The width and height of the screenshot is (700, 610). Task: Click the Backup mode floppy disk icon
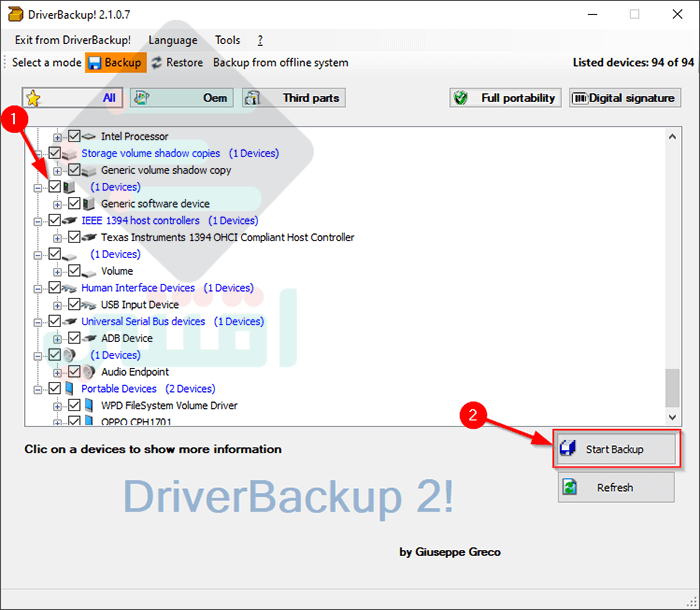94,63
